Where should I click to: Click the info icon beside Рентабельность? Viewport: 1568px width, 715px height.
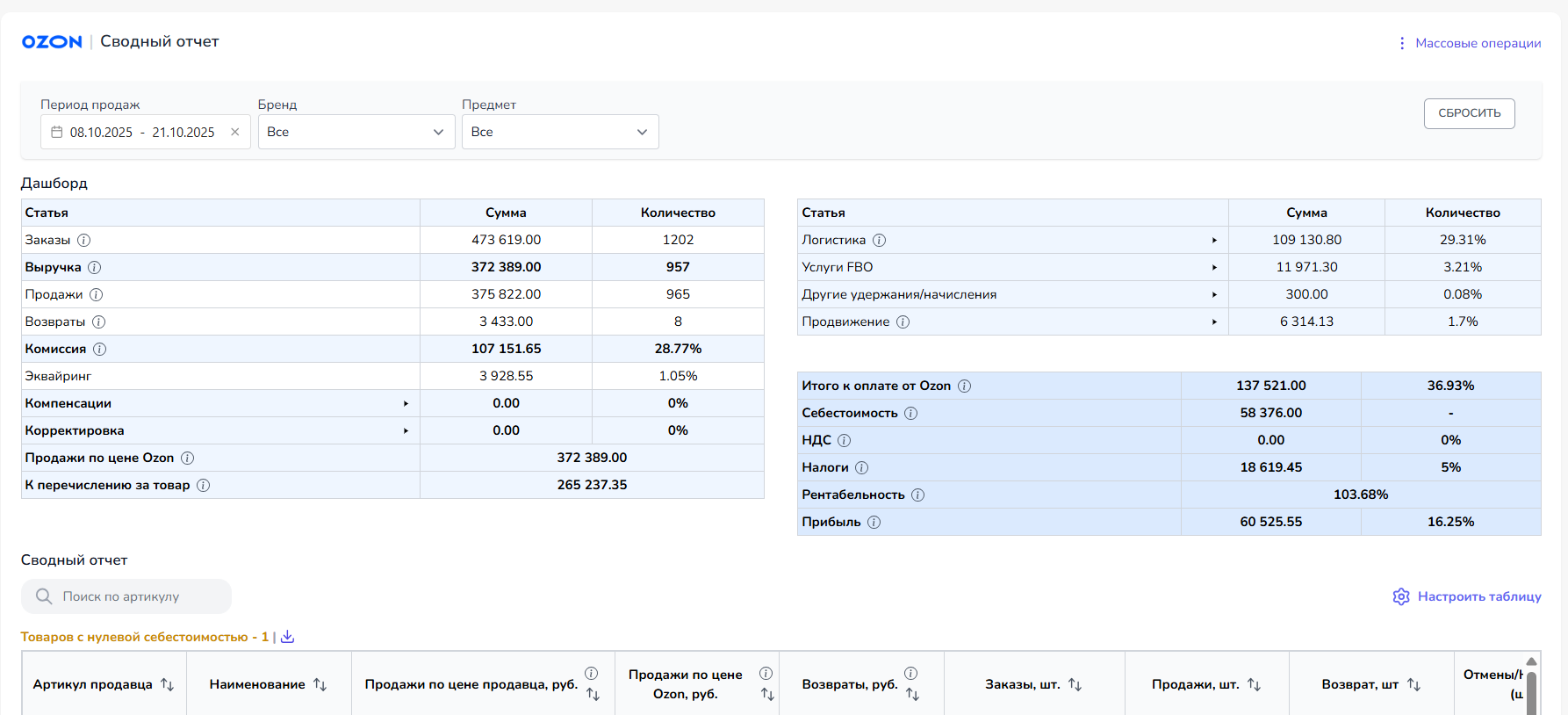pos(918,495)
